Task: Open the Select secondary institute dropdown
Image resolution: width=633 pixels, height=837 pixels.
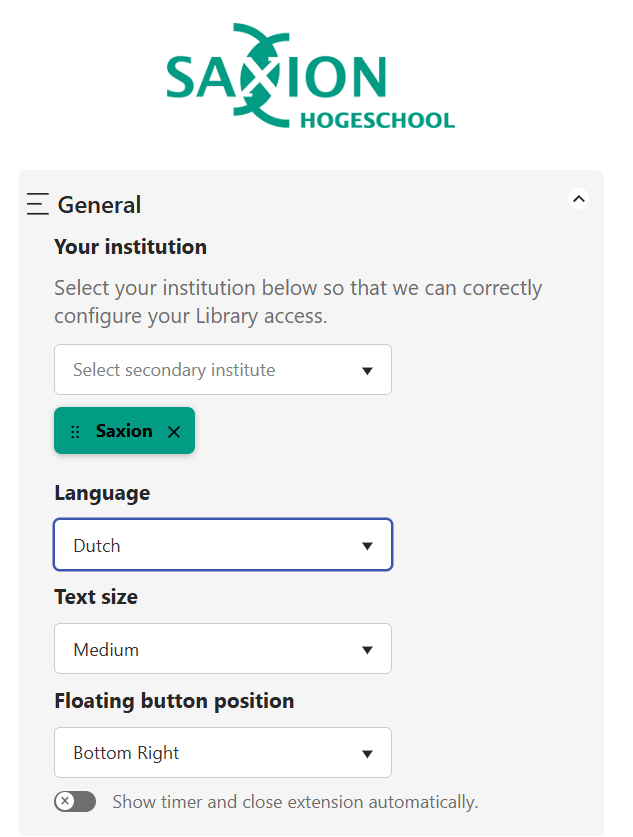Action: click(x=223, y=369)
